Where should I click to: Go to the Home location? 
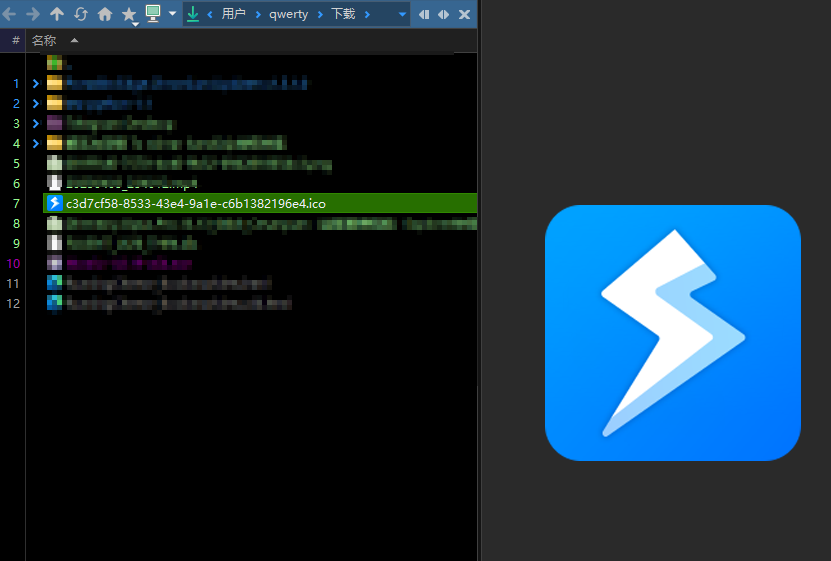coord(105,14)
